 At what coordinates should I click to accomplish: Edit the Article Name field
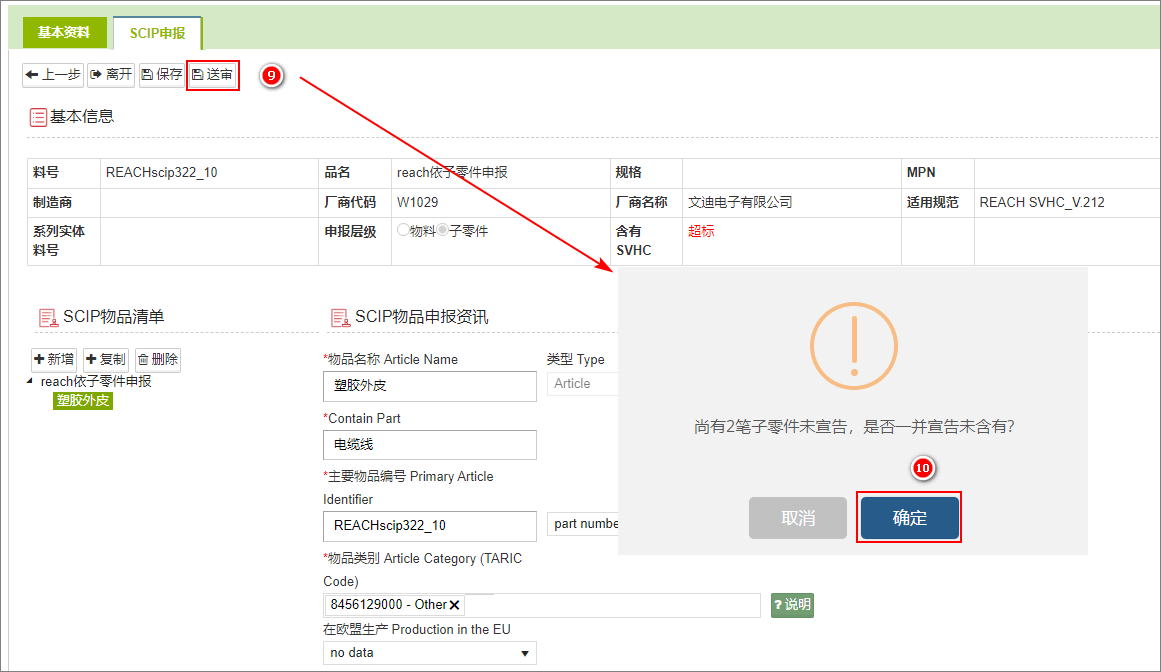[429, 386]
